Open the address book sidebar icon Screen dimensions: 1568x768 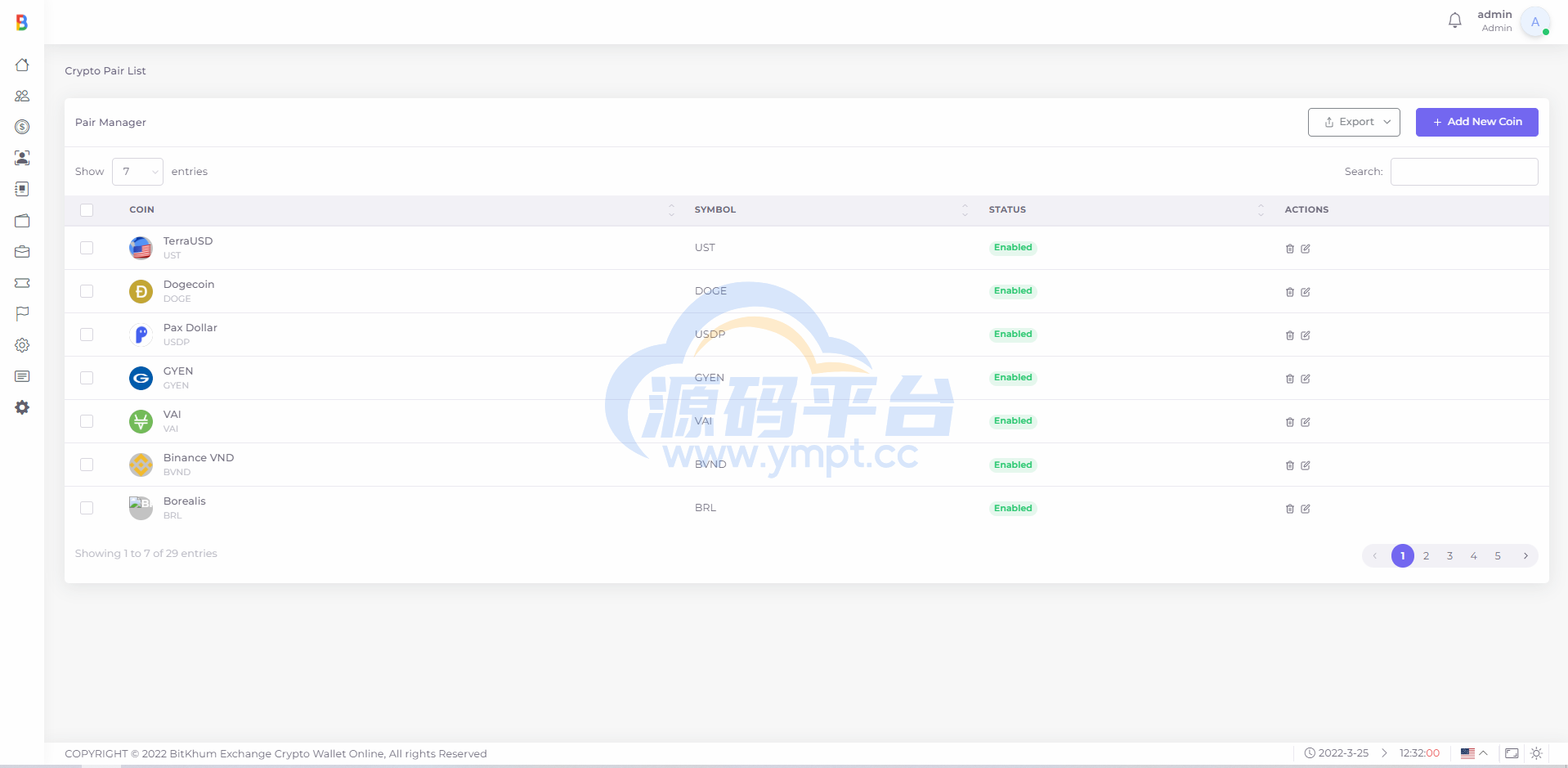(22, 189)
